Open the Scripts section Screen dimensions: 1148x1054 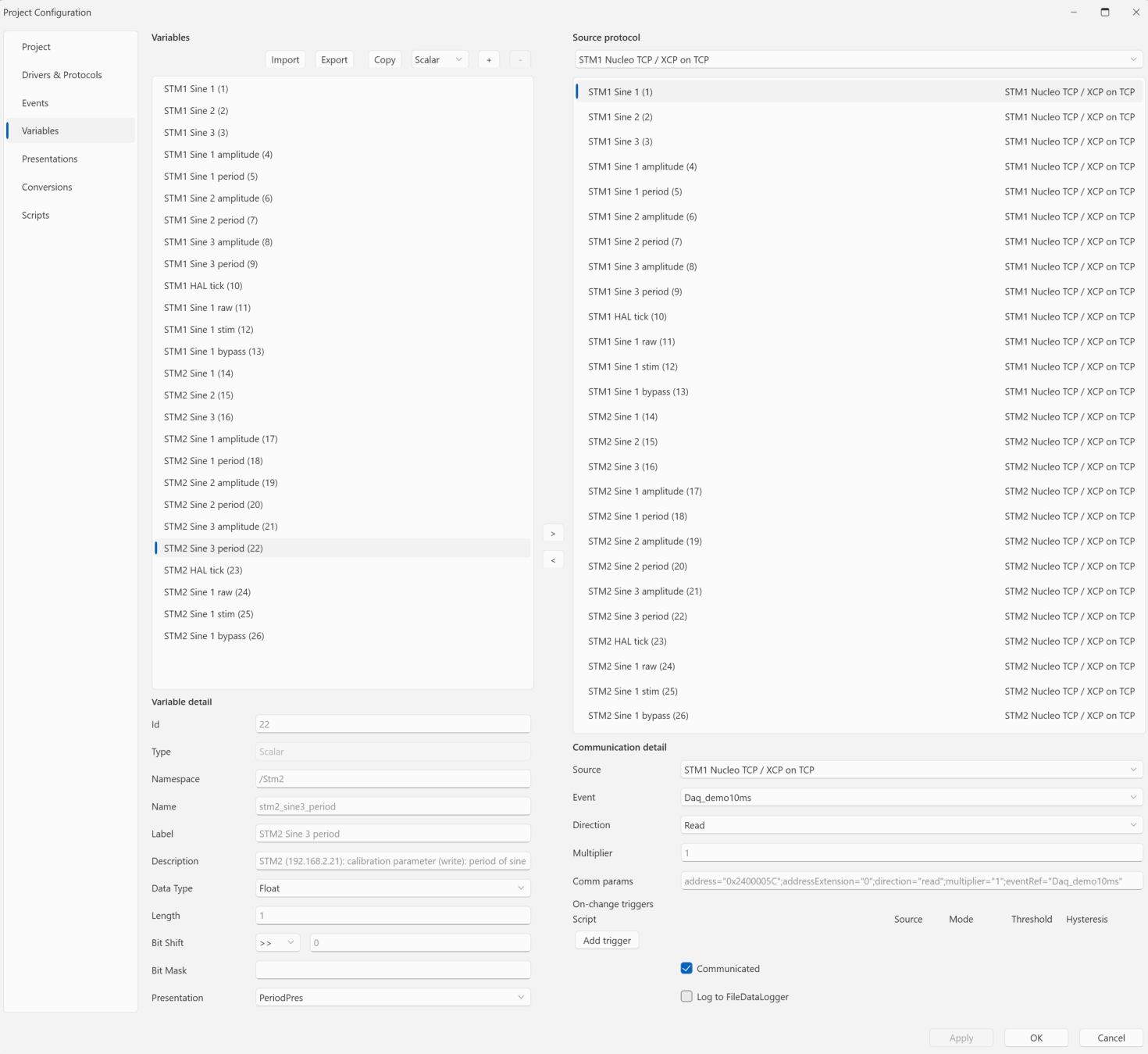point(70,215)
